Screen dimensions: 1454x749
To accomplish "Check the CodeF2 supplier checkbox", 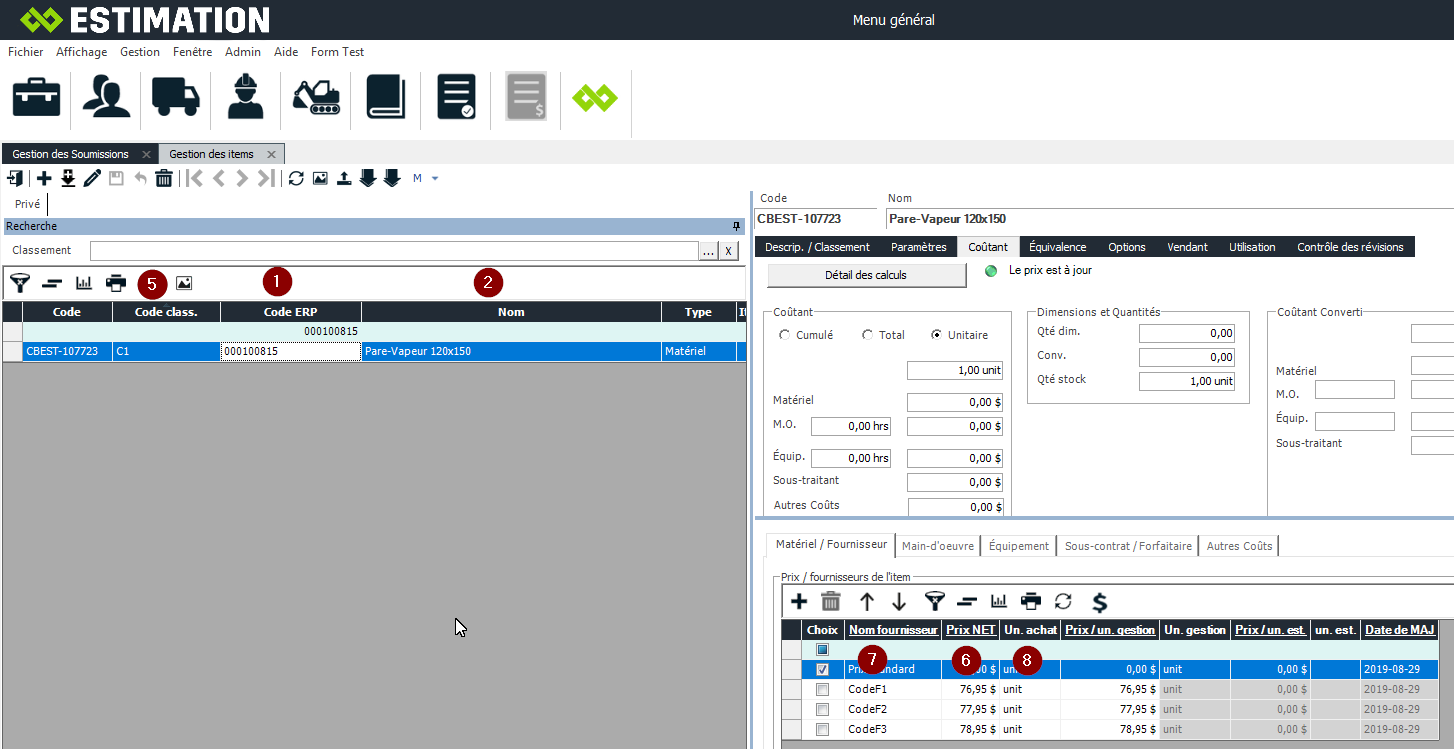I will [822, 709].
